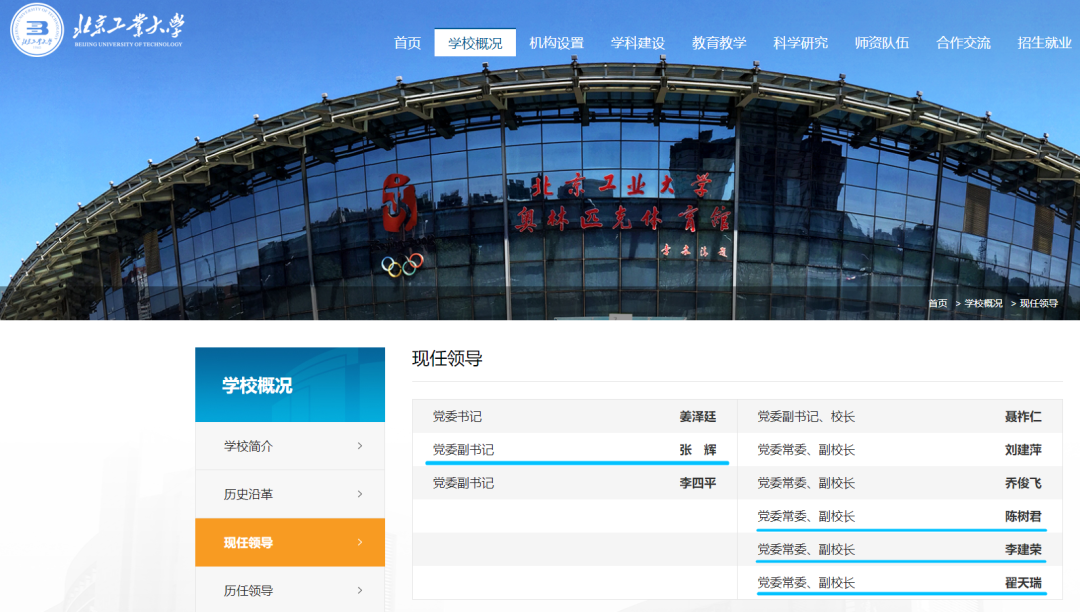Click the chevron beside 历任领导
1080x612 pixels.
tap(360, 591)
